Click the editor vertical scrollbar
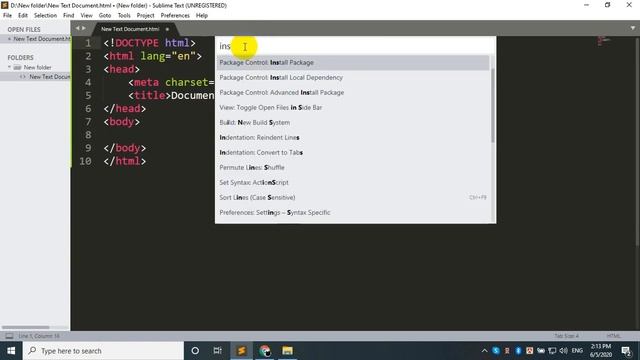 tap(638, 142)
